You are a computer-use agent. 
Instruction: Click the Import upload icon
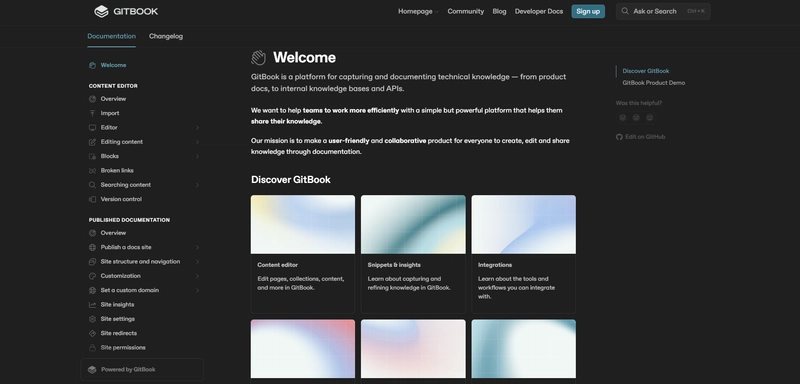[92, 113]
